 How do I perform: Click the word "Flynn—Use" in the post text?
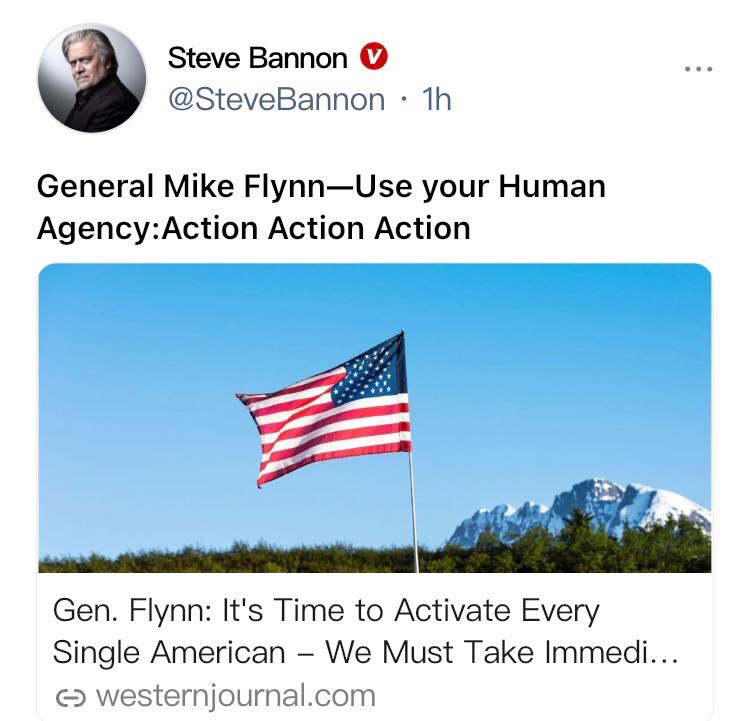pyautogui.click(x=328, y=187)
